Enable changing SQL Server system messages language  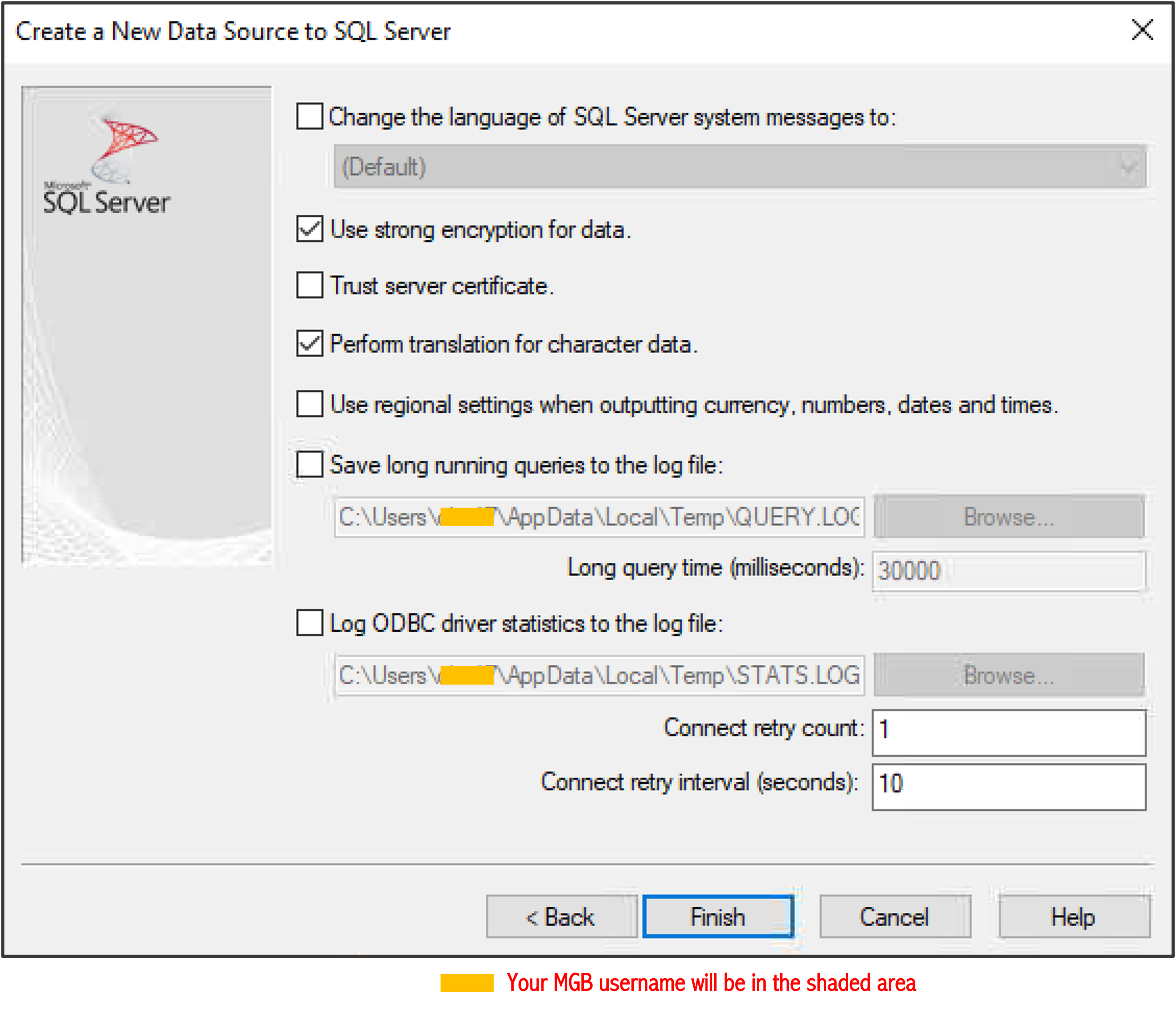[310, 116]
